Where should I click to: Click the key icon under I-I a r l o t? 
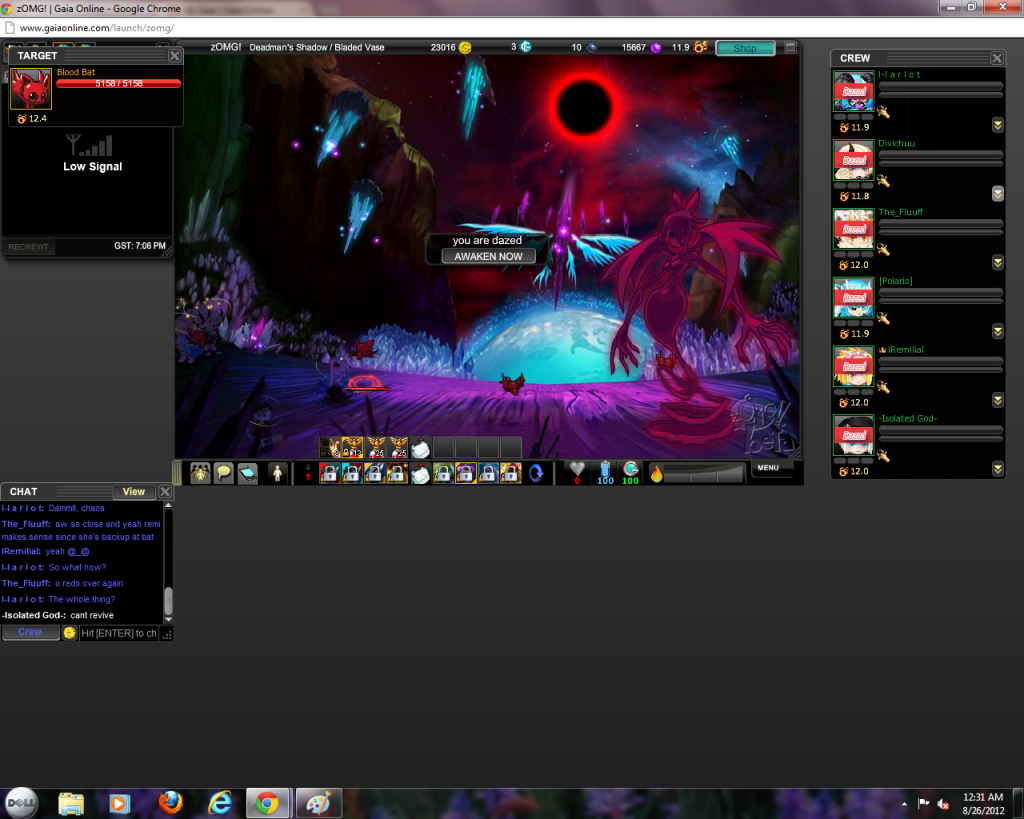coord(883,112)
